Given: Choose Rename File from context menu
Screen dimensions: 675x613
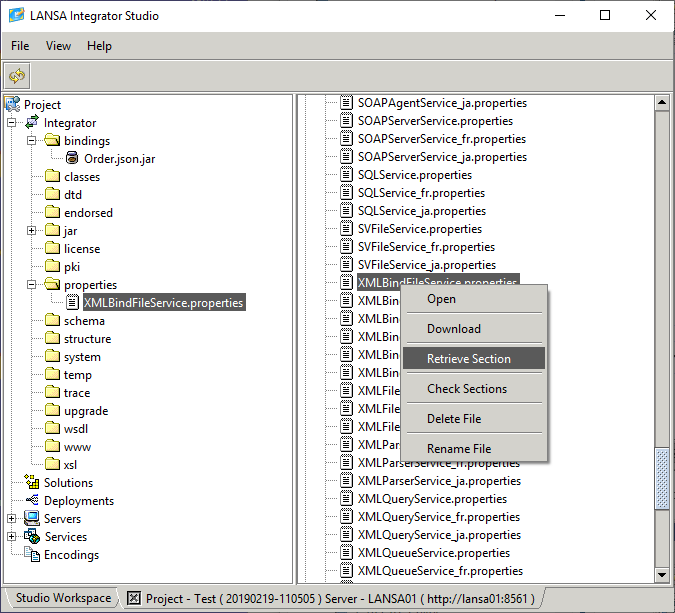Looking at the screenshot, I should pyautogui.click(x=474, y=449).
